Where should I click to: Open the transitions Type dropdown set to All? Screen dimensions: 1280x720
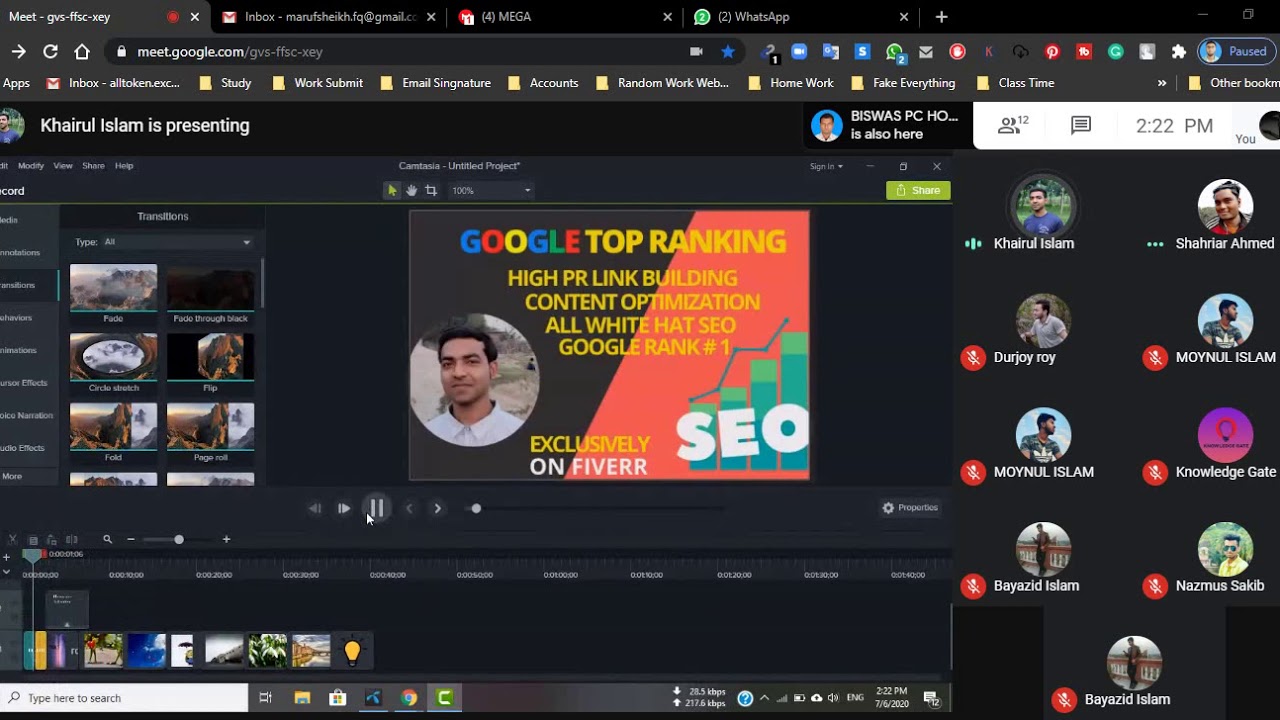[177, 242]
